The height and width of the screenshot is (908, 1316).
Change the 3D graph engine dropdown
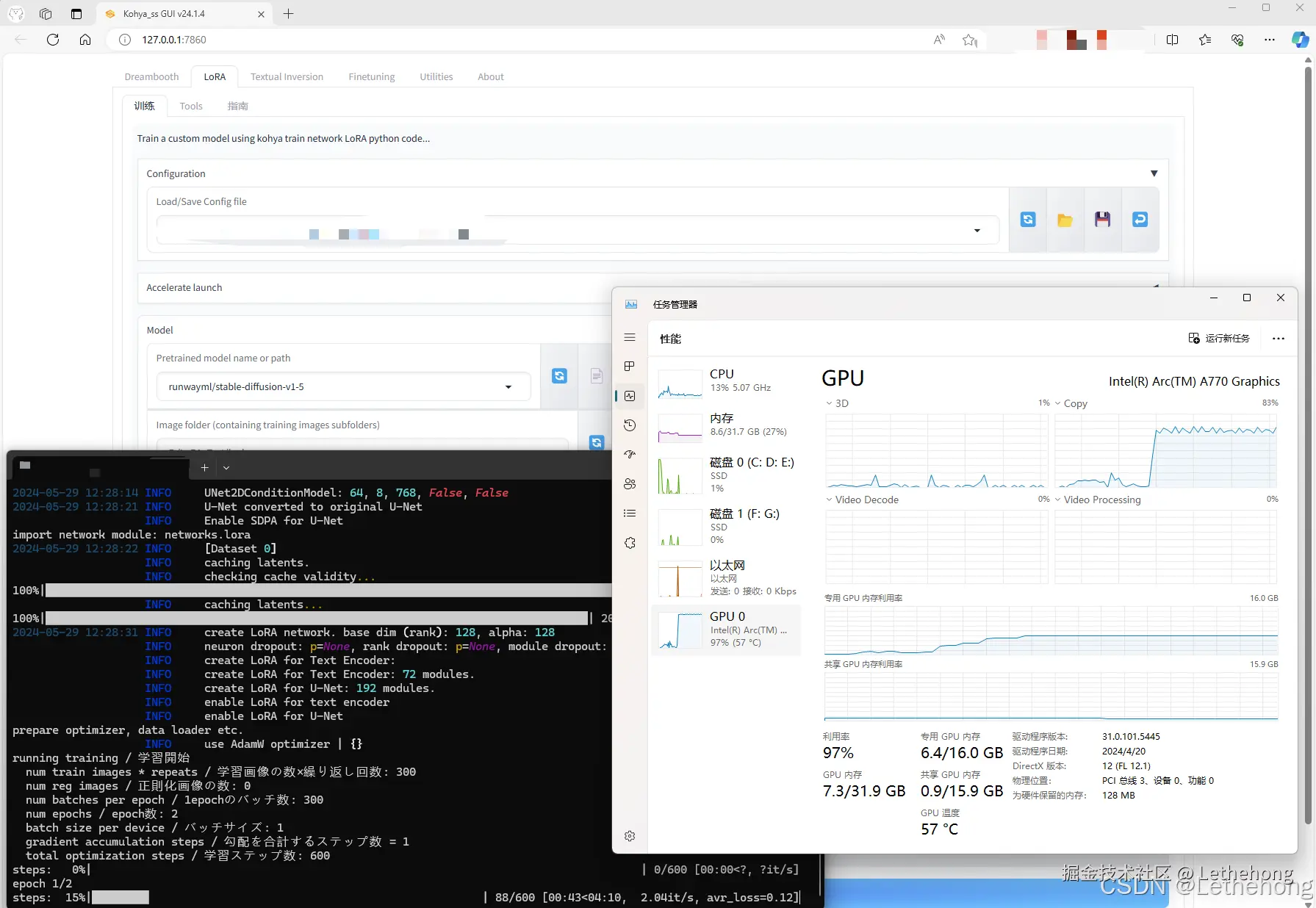(837, 403)
